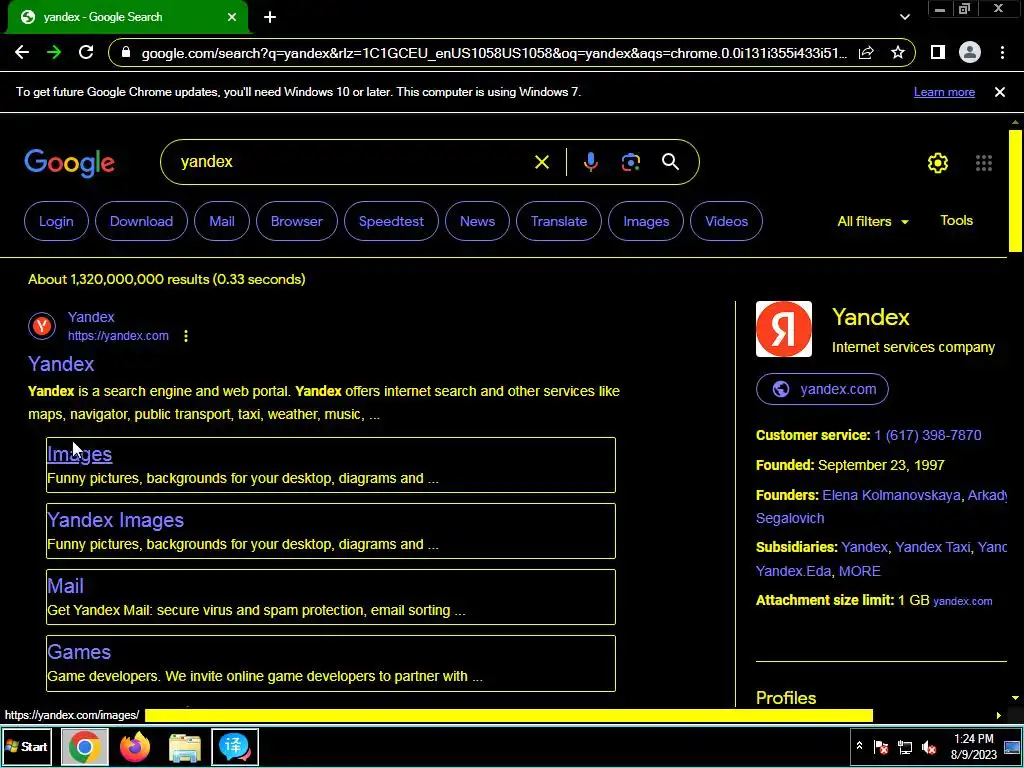Reload the page with refresh icon
Viewport: 1024px width, 768px height.
[86, 52]
